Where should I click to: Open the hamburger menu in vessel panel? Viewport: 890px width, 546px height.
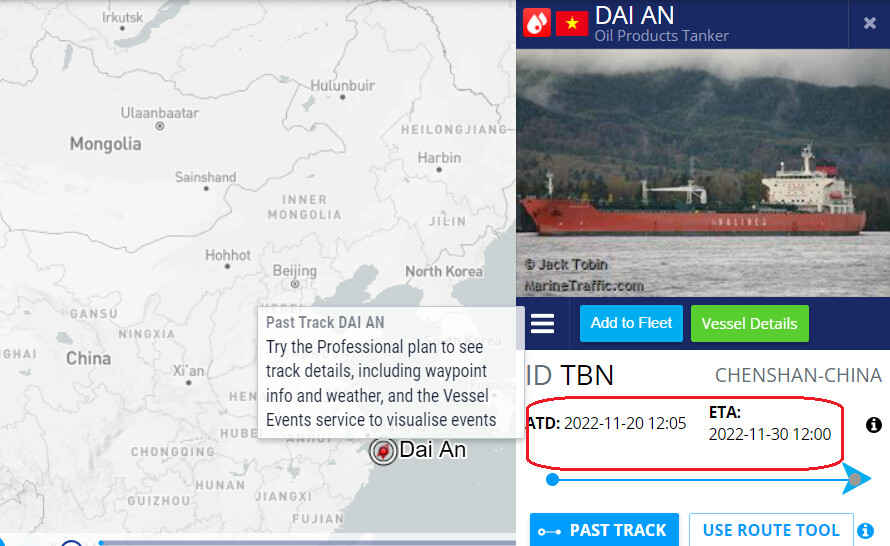click(x=542, y=324)
